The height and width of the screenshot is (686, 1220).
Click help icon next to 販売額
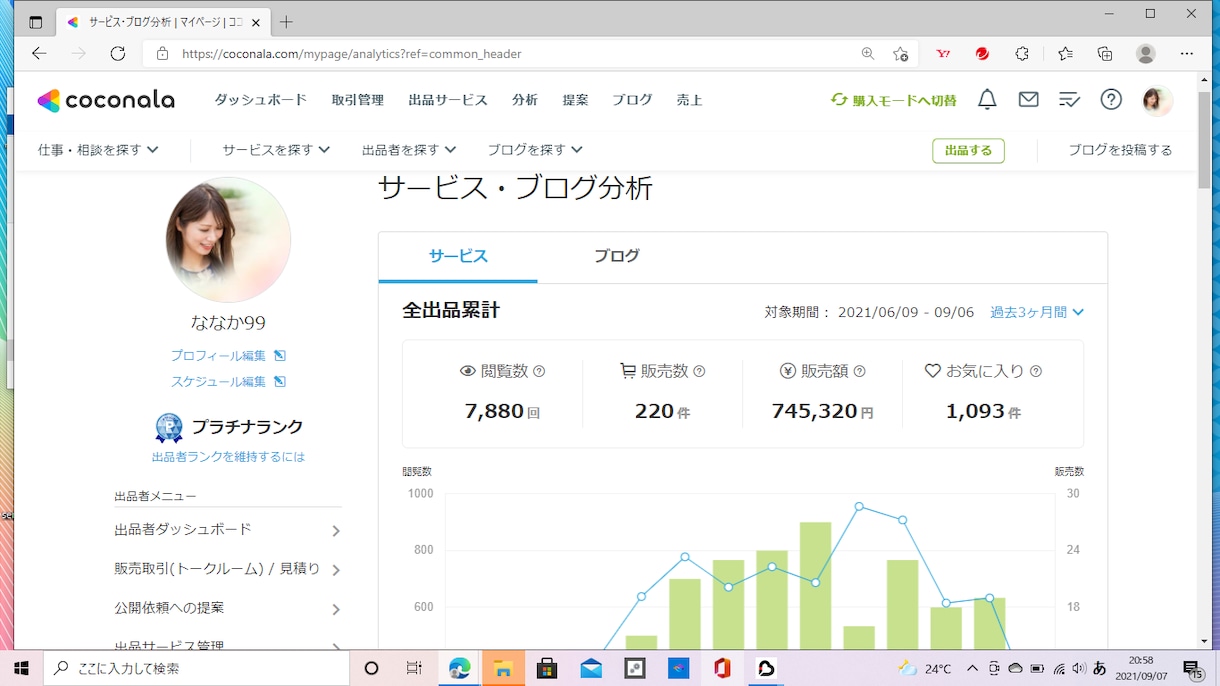[x=859, y=371]
